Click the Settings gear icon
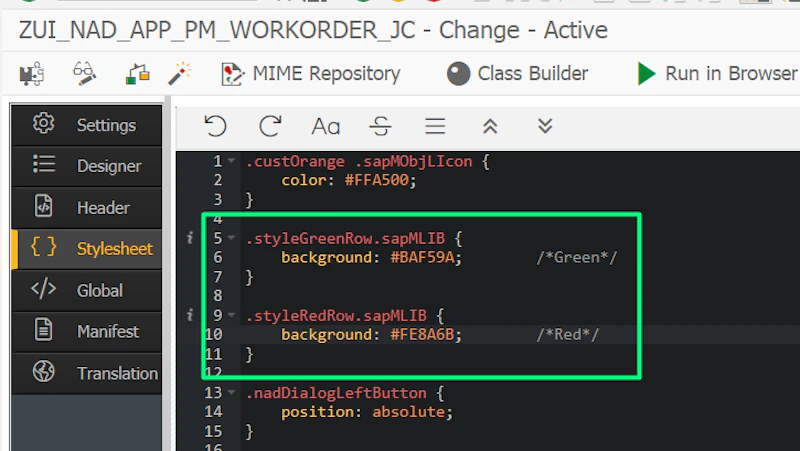 (43, 123)
